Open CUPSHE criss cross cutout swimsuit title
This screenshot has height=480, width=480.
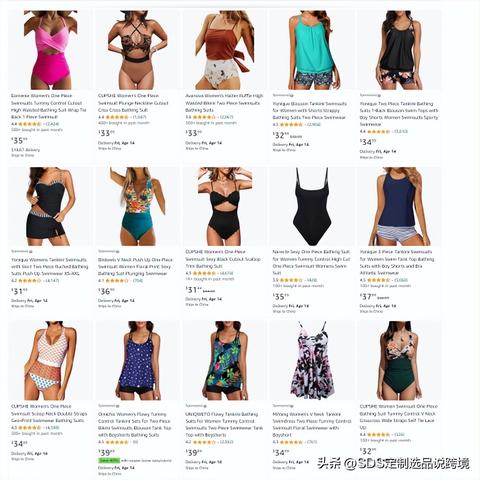[x=133, y=103]
